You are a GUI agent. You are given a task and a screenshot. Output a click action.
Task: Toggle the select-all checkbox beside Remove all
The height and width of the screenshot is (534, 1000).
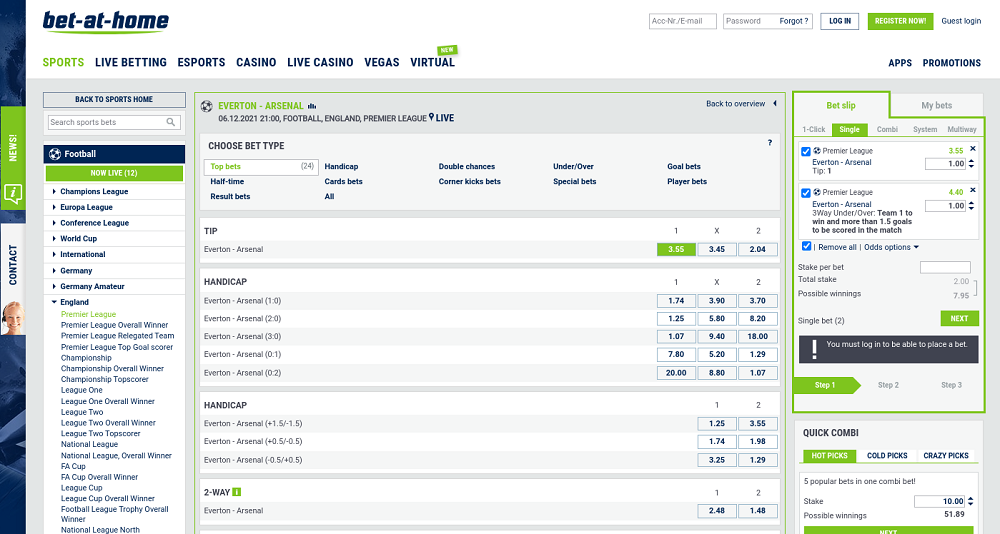click(806, 246)
